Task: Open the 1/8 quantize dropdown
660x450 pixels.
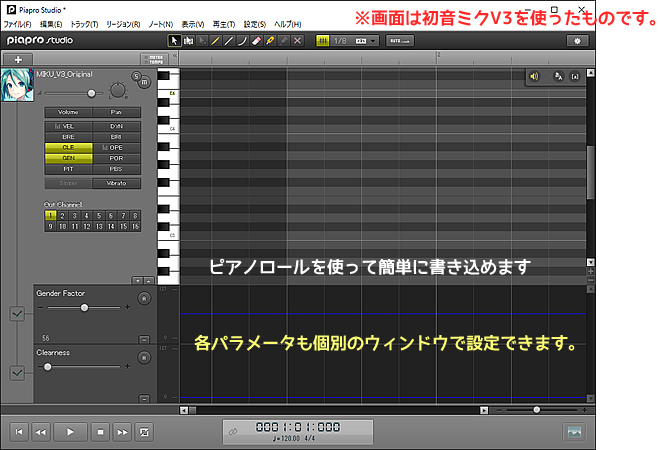Action: (x=354, y=41)
